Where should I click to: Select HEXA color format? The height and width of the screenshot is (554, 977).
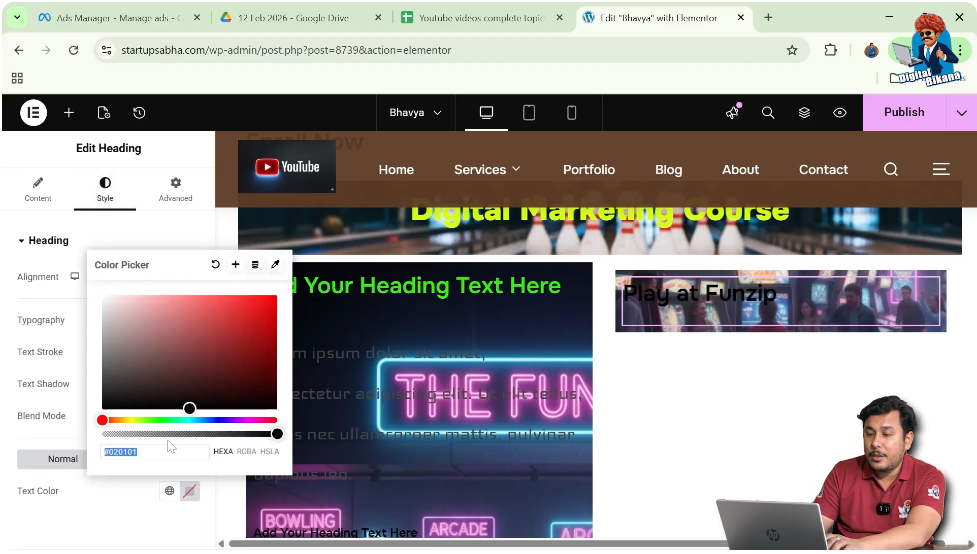222,451
